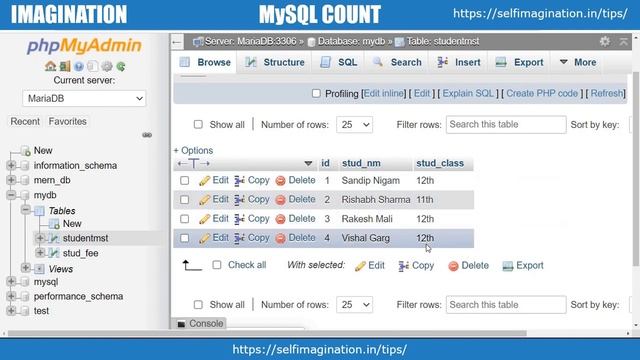Click With selected Edit pencil icon
The image size is (640, 360).
click(x=360, y=266)
